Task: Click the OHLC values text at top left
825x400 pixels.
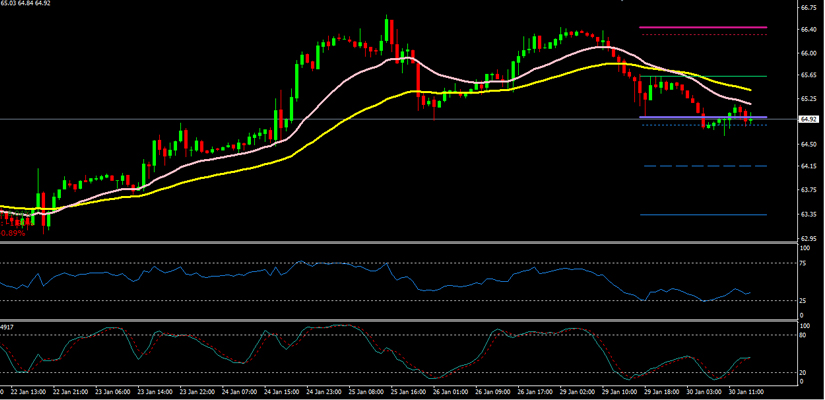Action: coord(26,4)
